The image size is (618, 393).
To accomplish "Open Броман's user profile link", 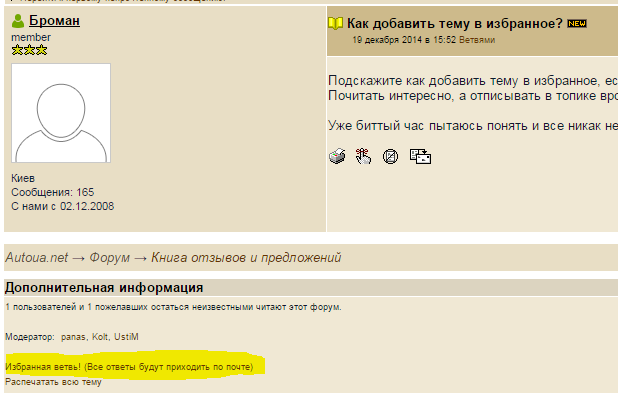I will point(54,20).
